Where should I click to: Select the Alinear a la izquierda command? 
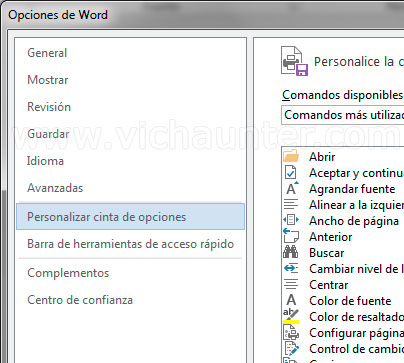click(356, 205)
